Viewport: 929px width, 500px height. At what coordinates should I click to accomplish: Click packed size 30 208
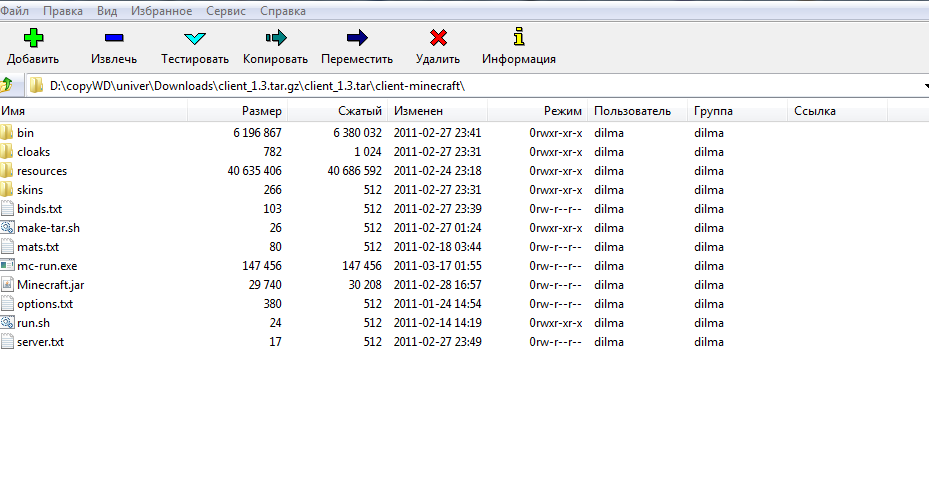[365, 284]
